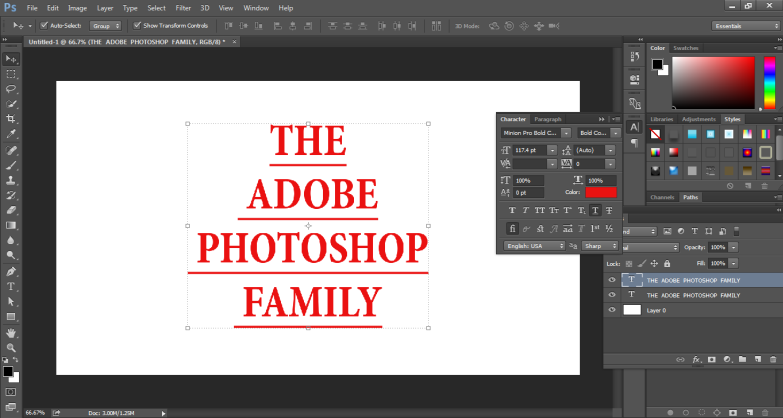
Task: Open the Type menu
Action: click(x=130, y=8)
